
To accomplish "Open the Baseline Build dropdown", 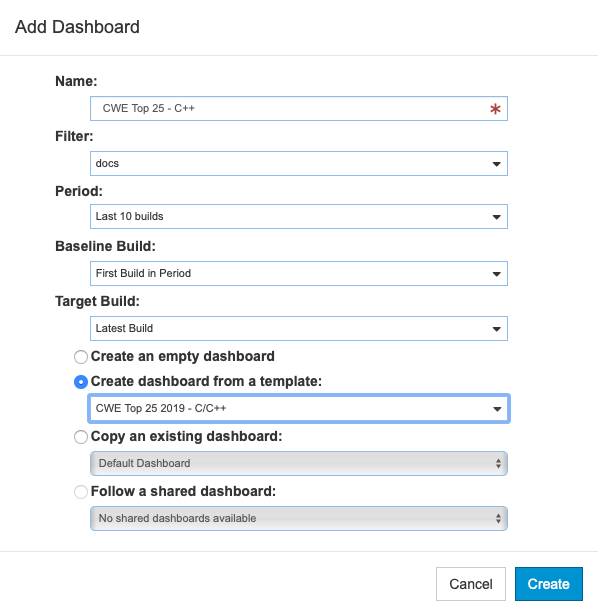I will tap(299, 273).
